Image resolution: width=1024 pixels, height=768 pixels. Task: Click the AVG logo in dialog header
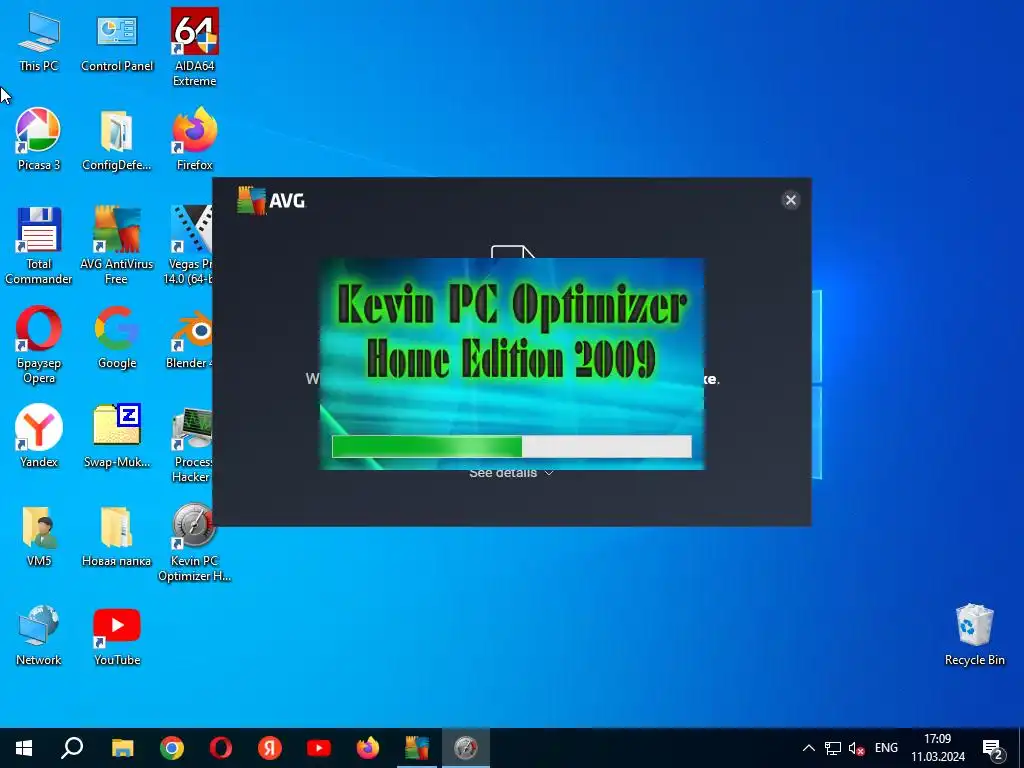click(x=270, y=200)
